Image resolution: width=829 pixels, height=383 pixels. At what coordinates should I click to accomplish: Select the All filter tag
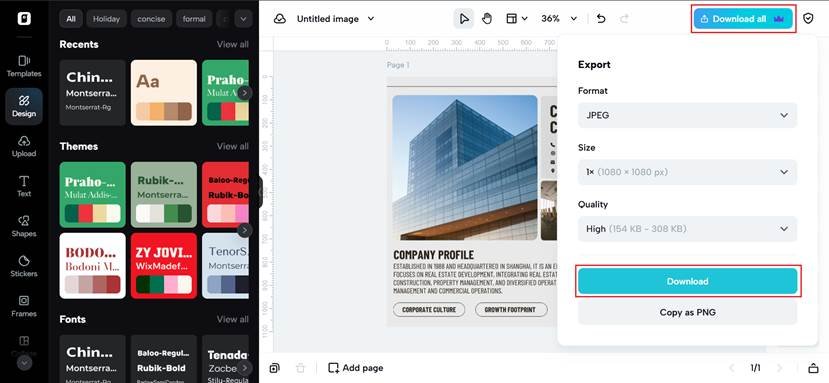(71, 19)
